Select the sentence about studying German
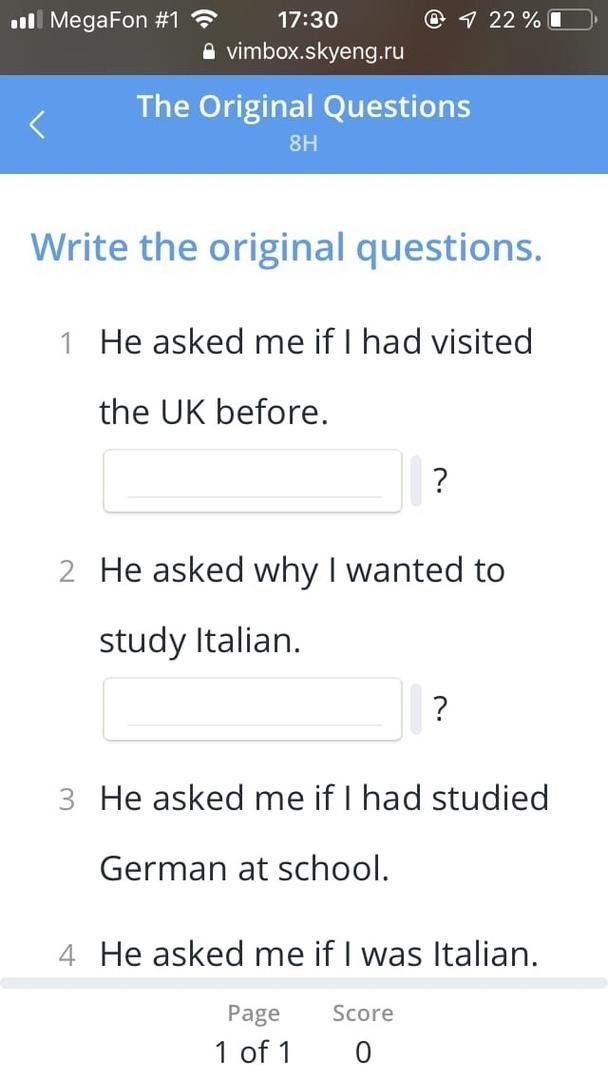 point(324,833)
